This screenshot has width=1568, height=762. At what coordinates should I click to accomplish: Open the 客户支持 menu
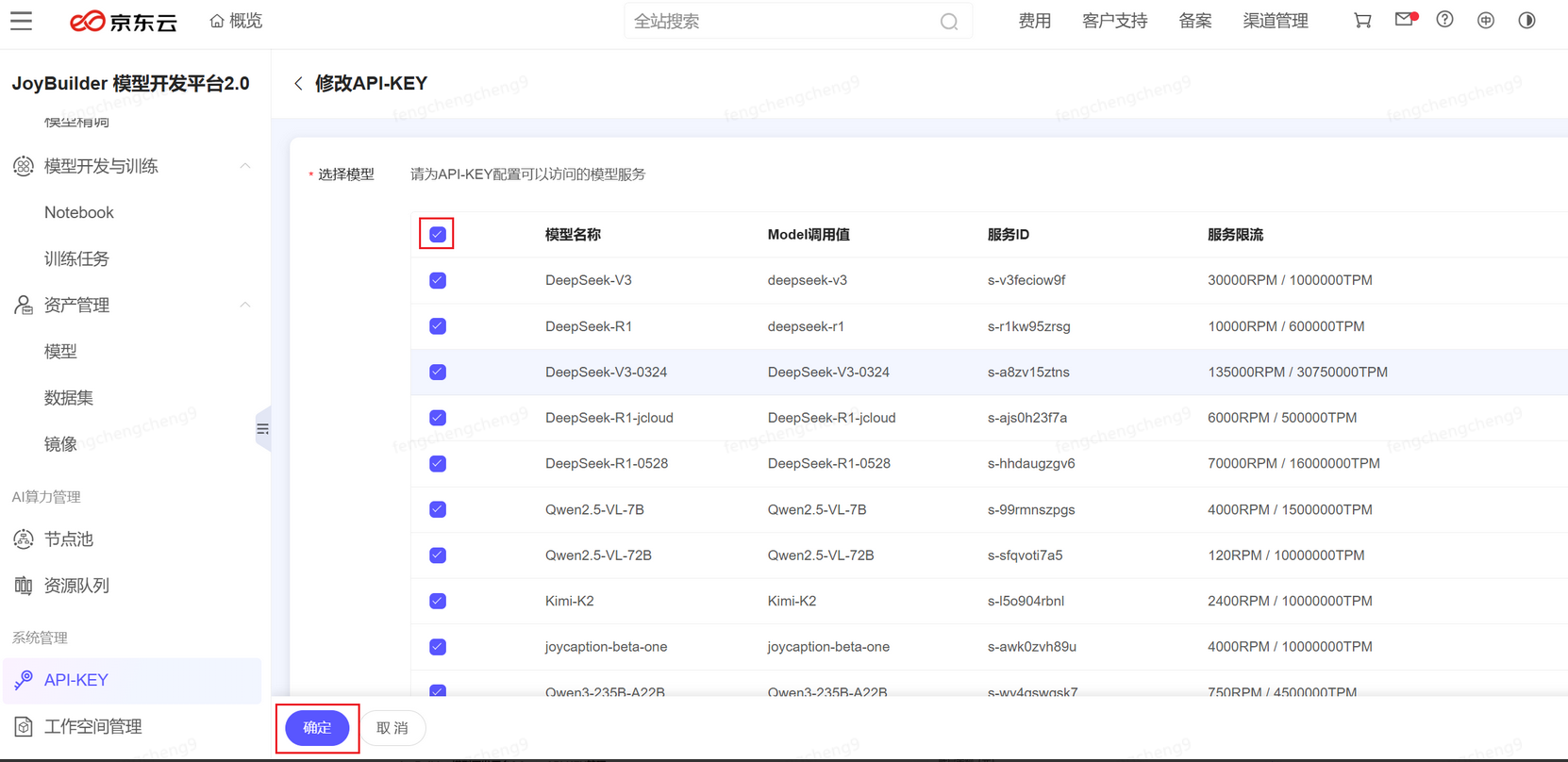point(1115,21)
